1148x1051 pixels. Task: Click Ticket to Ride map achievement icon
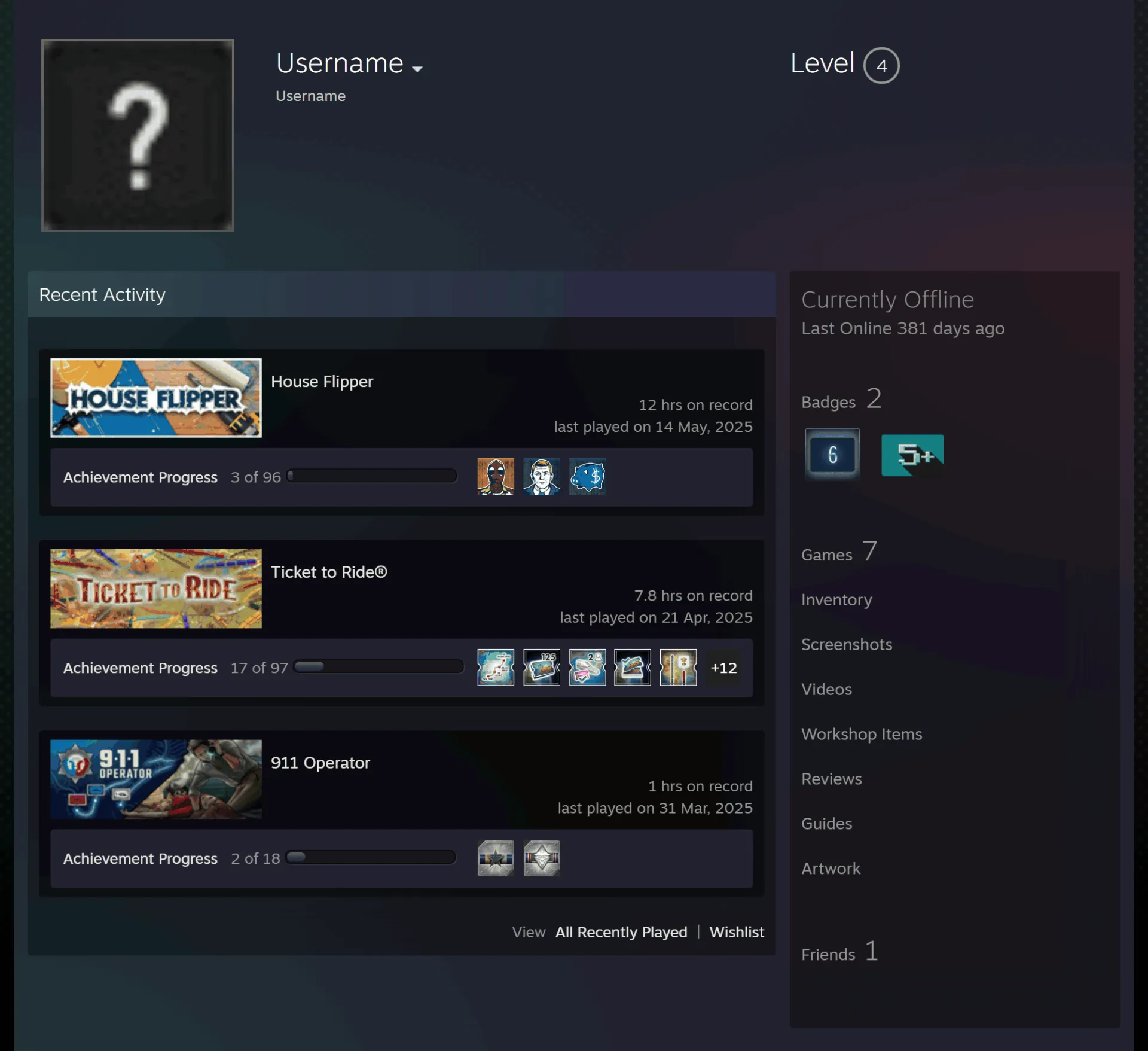pos(496,667)
